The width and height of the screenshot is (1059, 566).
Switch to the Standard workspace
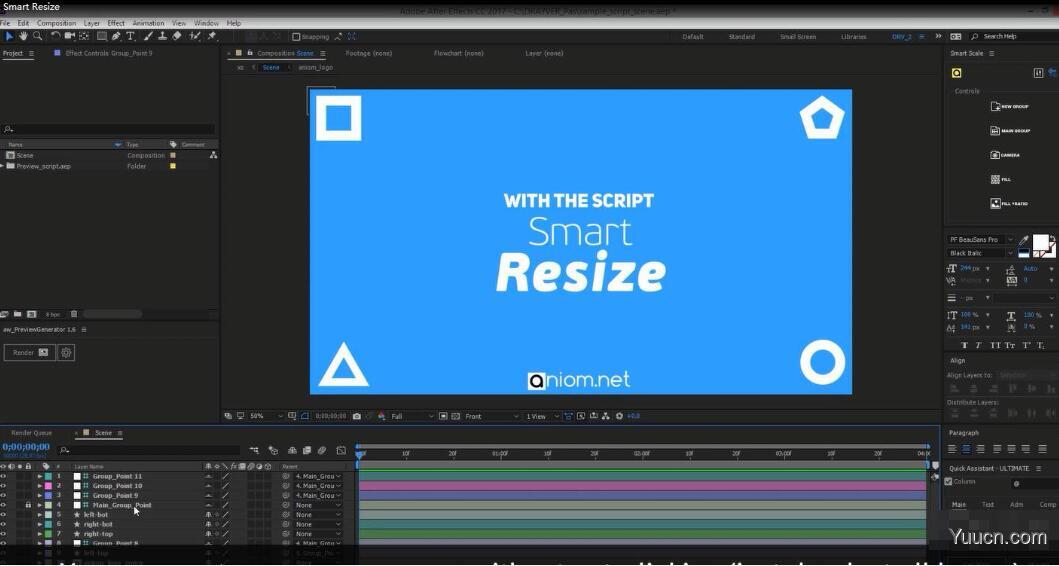click(x=742, y=36)
